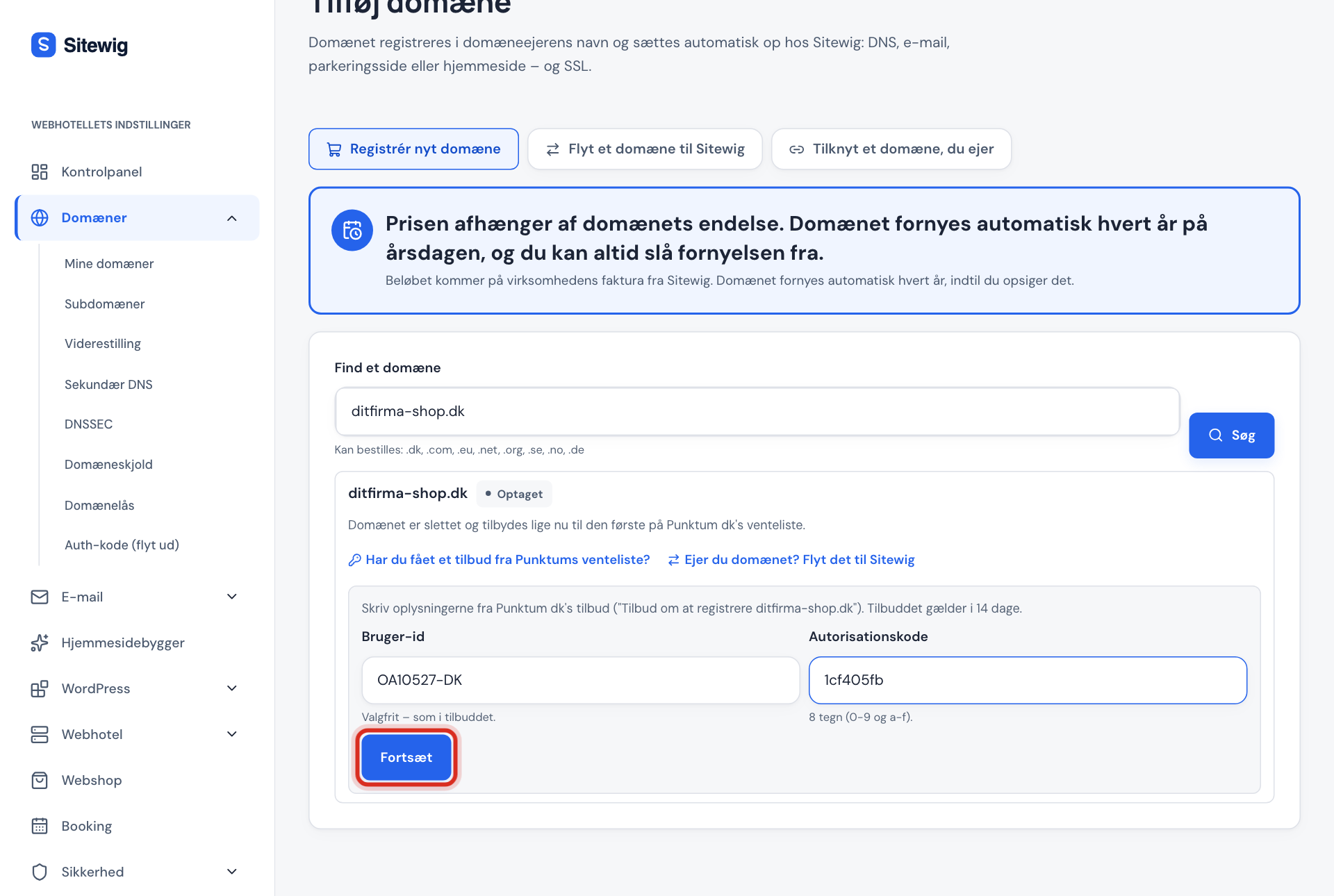Open Mine domæner submenu item
This screenshot has height=896, width=1334.
click(x=109, y=264)
